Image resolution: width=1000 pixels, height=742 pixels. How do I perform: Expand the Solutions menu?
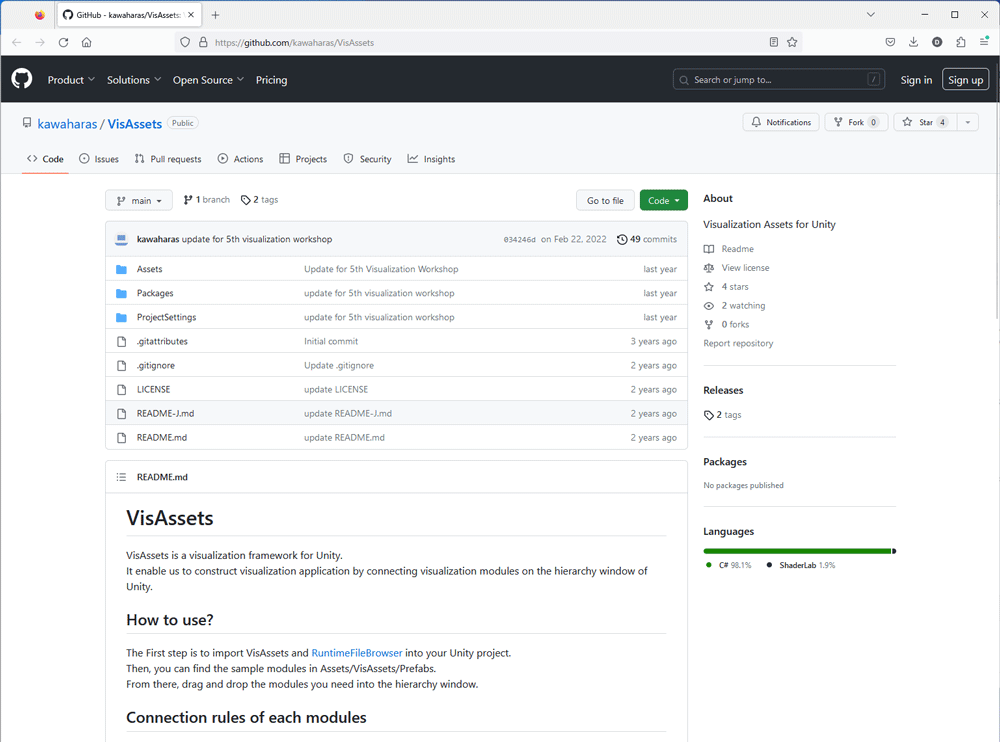tap(134, 80)
